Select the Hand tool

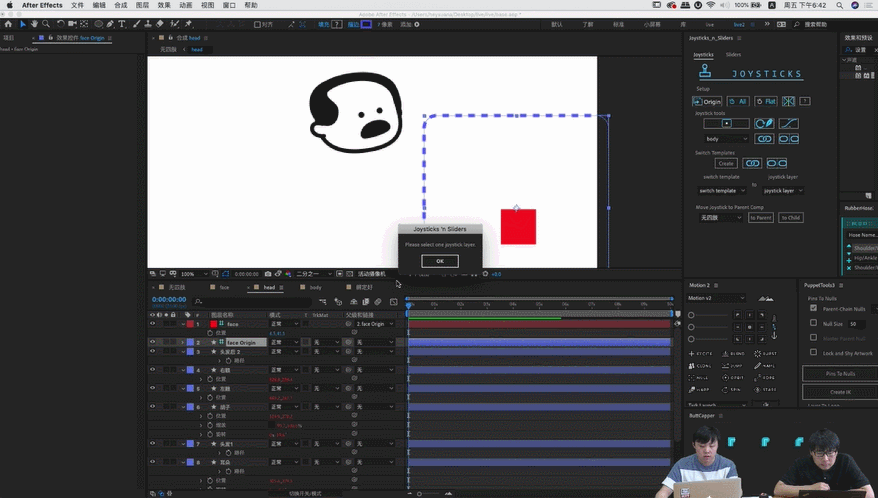34,24
